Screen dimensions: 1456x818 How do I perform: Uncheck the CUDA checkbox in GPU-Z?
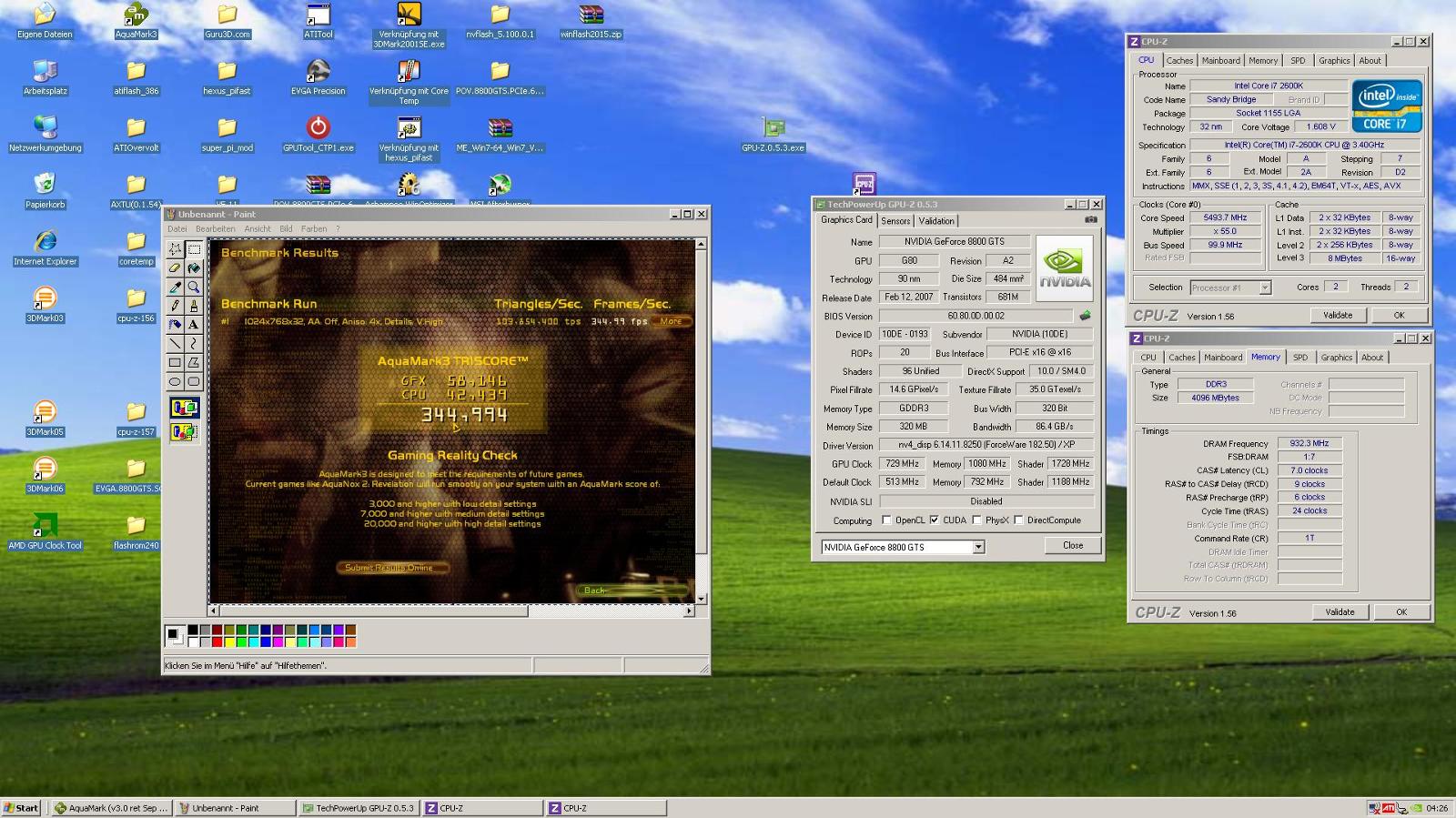coord(934,520)
